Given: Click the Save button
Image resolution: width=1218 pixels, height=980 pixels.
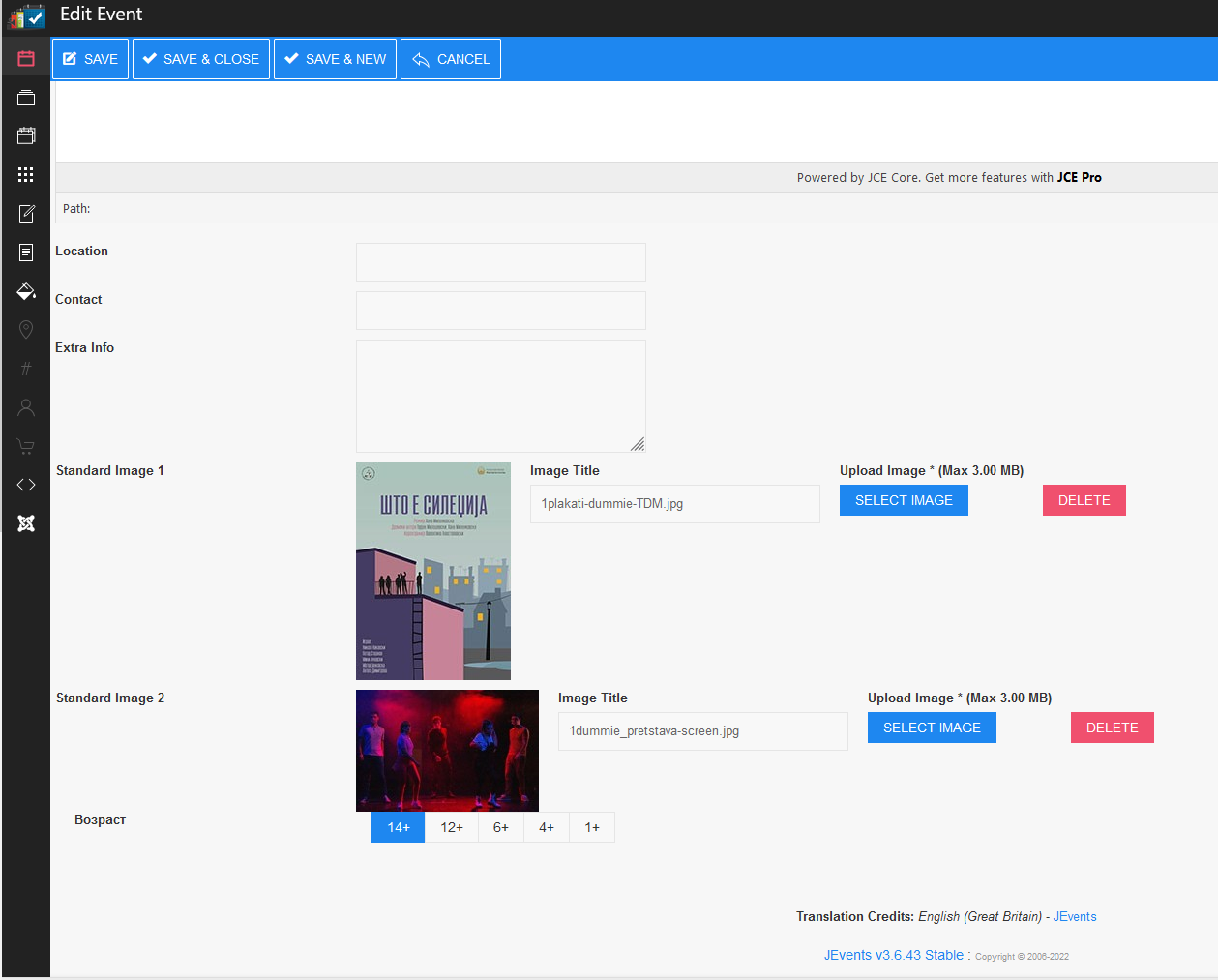Looking at the screenshot, I should pos(90,59).
